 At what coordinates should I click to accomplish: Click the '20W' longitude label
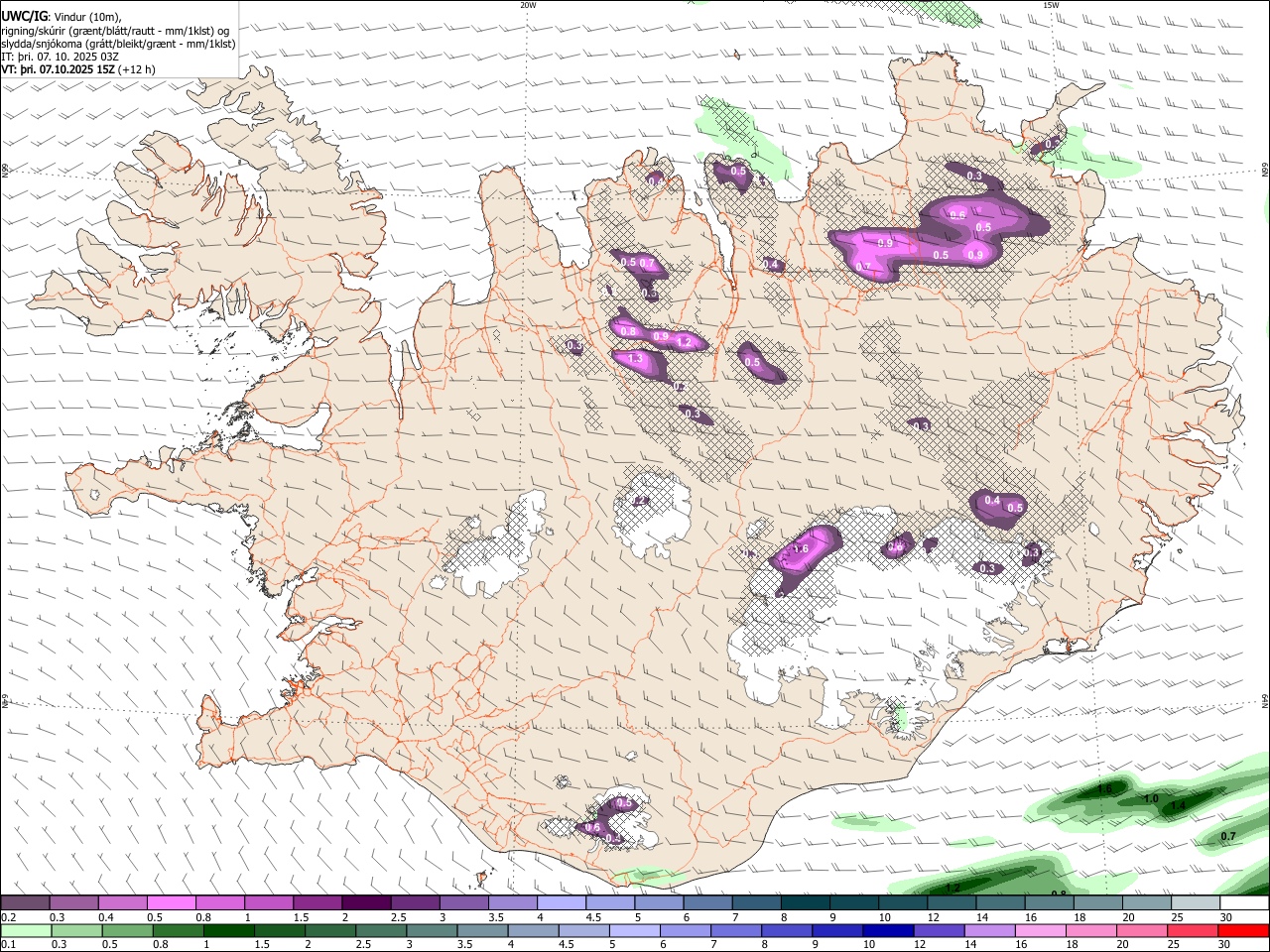click(528, 5)
